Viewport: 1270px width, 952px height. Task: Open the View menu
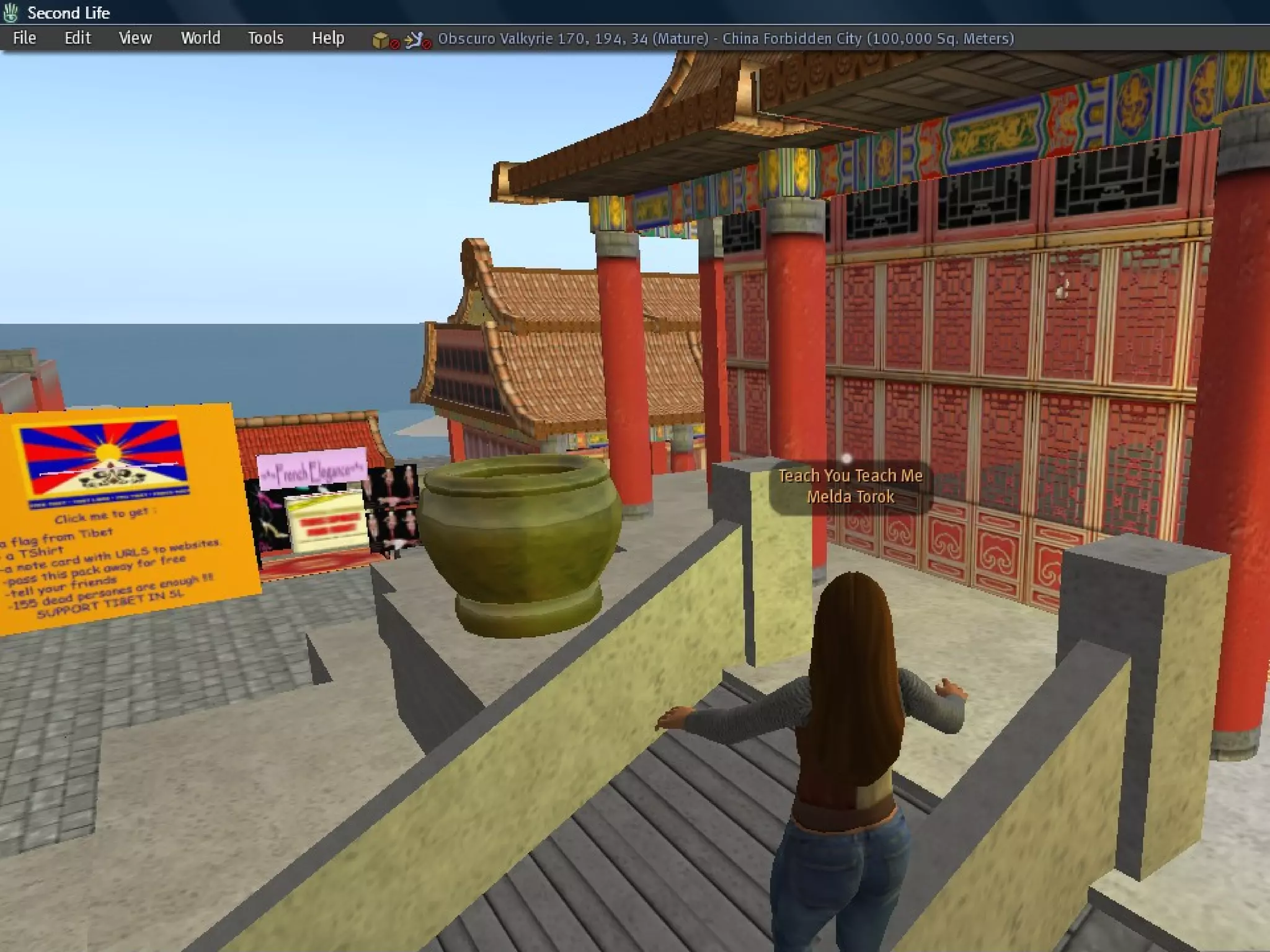pyautogui.click(x=135, y=38)
